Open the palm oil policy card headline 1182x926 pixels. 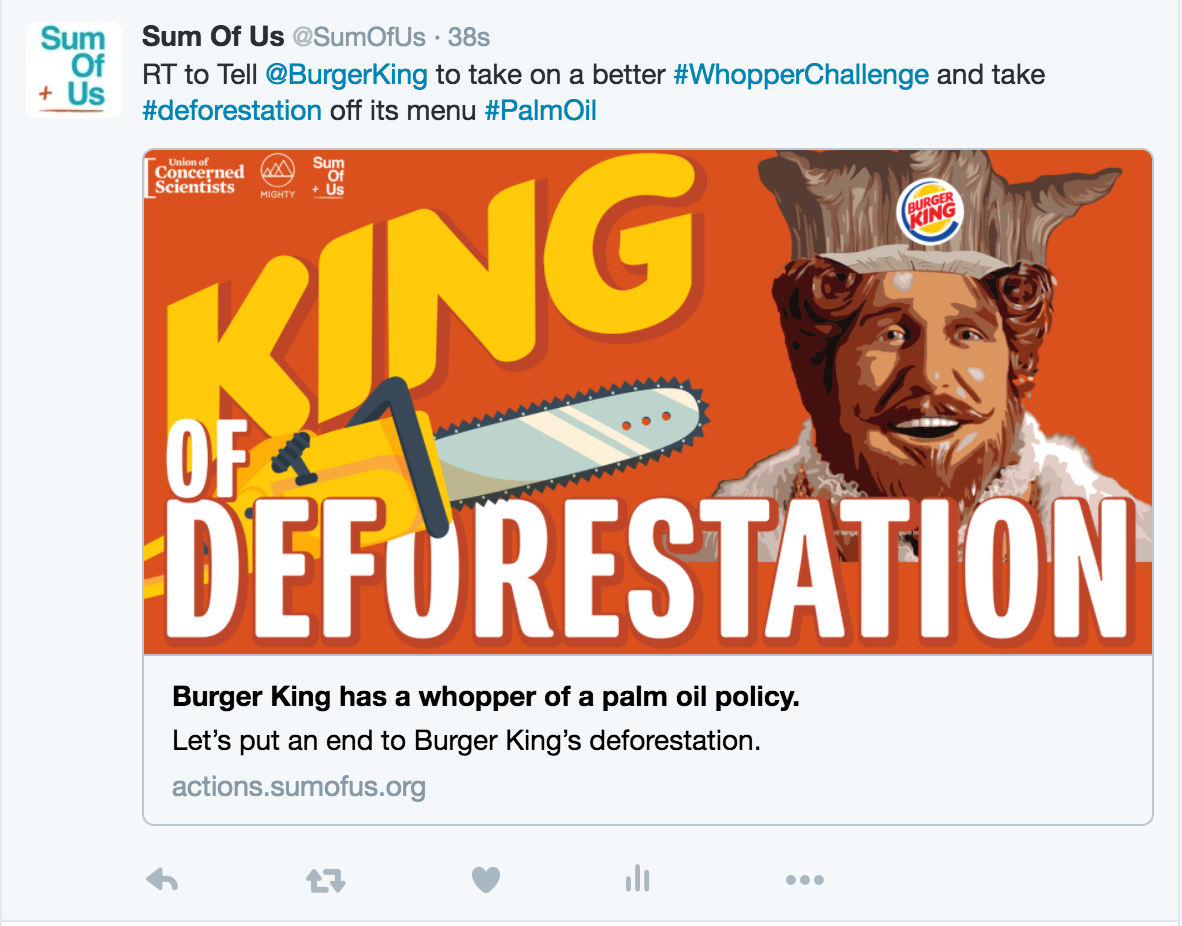(486, 695)
